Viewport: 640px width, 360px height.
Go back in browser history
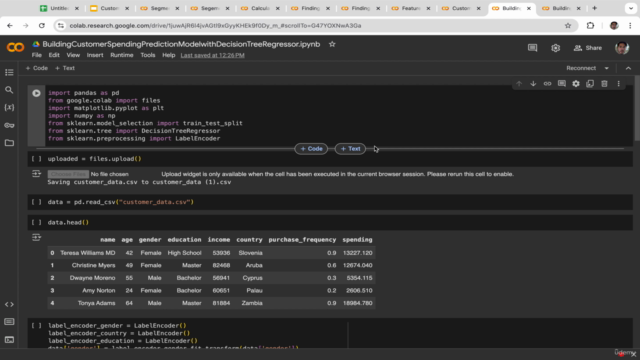(10, 25)
